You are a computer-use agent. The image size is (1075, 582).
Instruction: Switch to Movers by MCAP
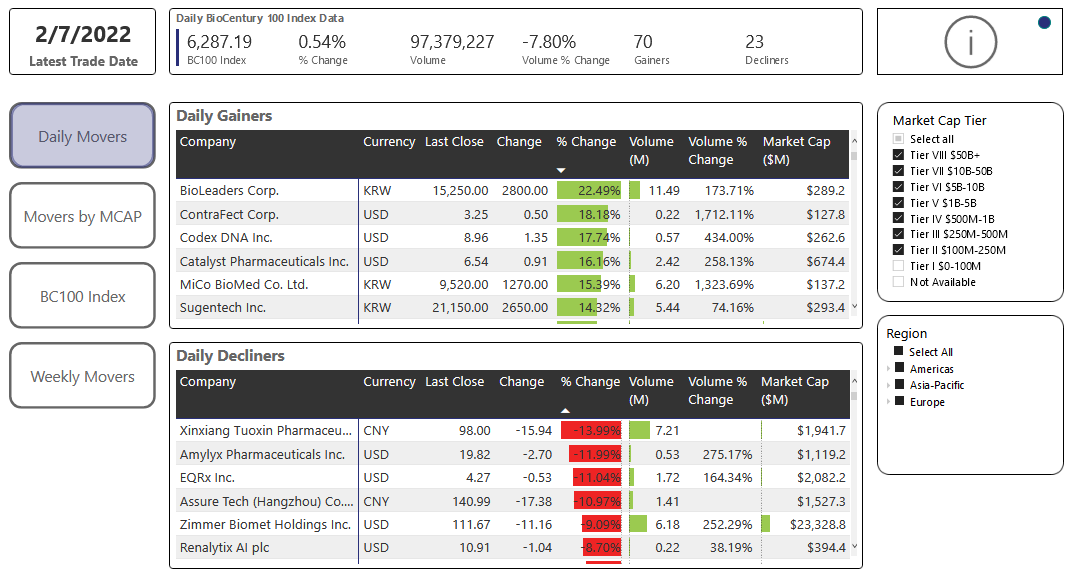82,216
